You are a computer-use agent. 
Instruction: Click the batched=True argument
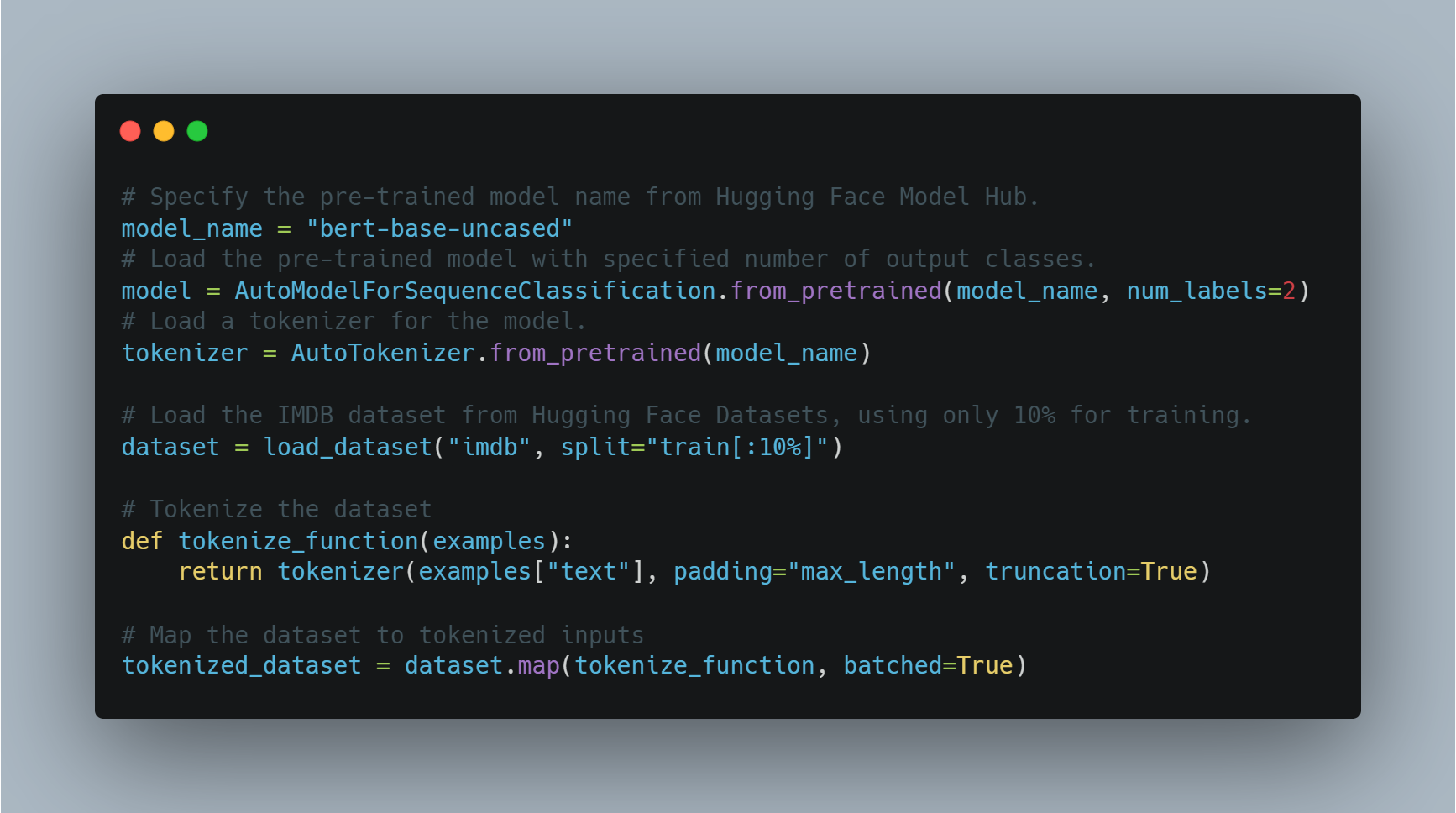(928, 665)
